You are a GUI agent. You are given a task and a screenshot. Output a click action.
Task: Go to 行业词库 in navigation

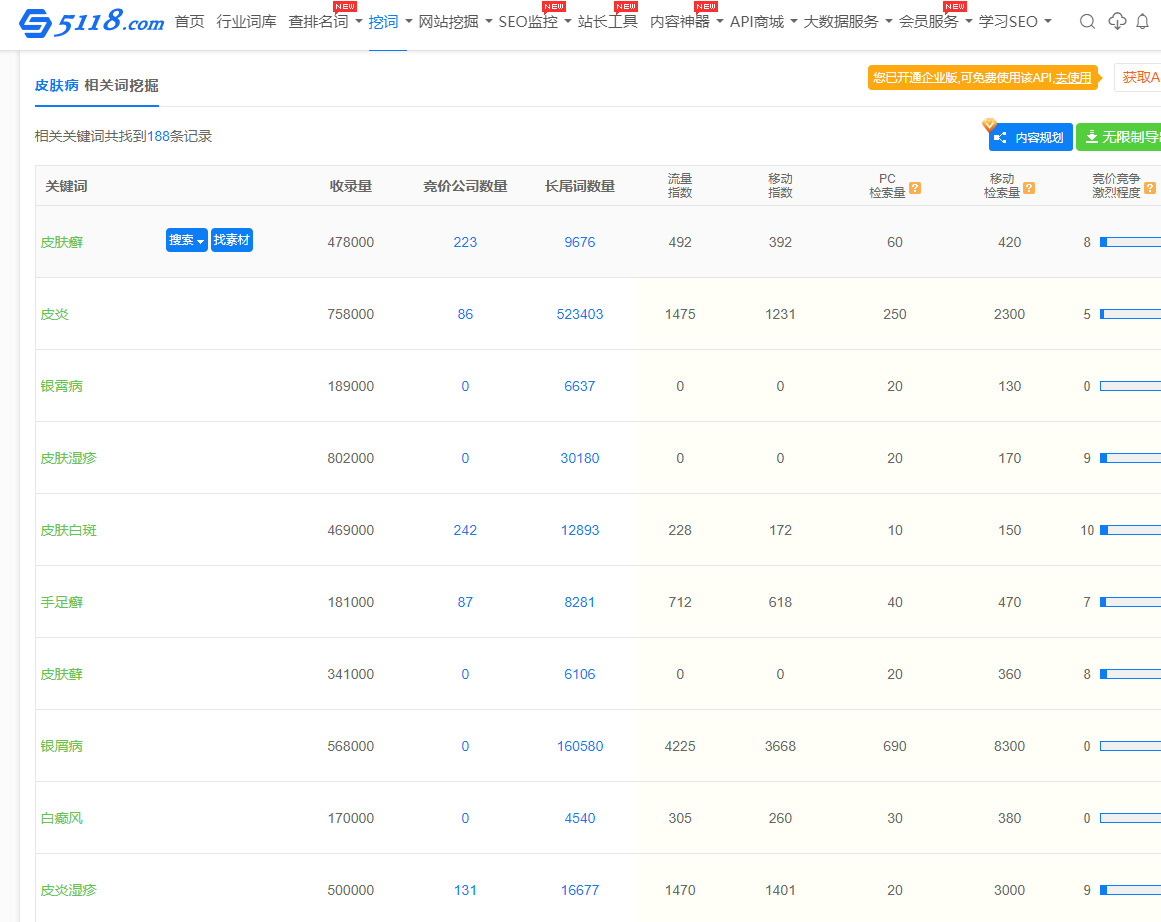click(x=246, y=22)
